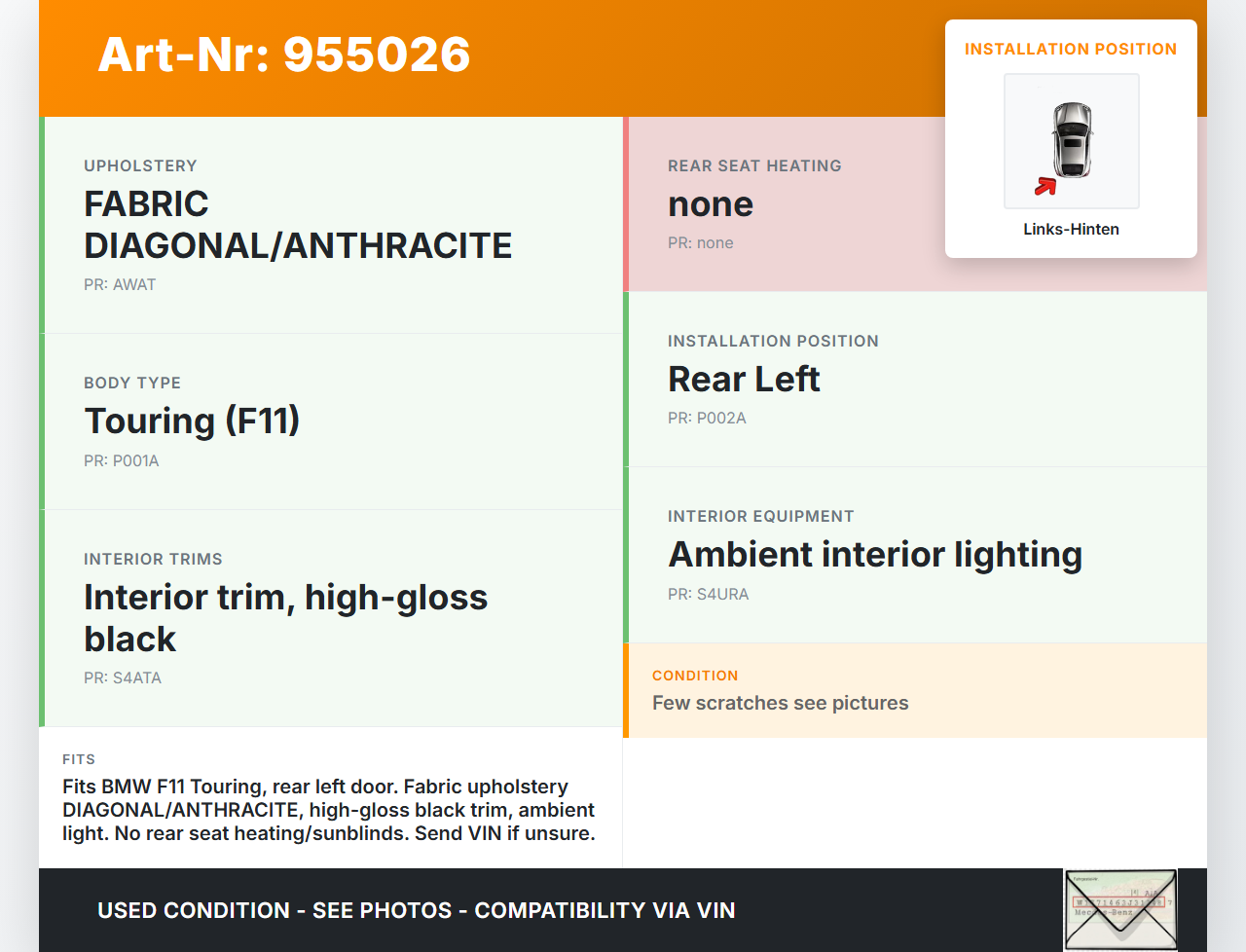The image size is (1246, 952).
Task: Click the orange INSTALLATION POSITION card title
Action: 1071,50
